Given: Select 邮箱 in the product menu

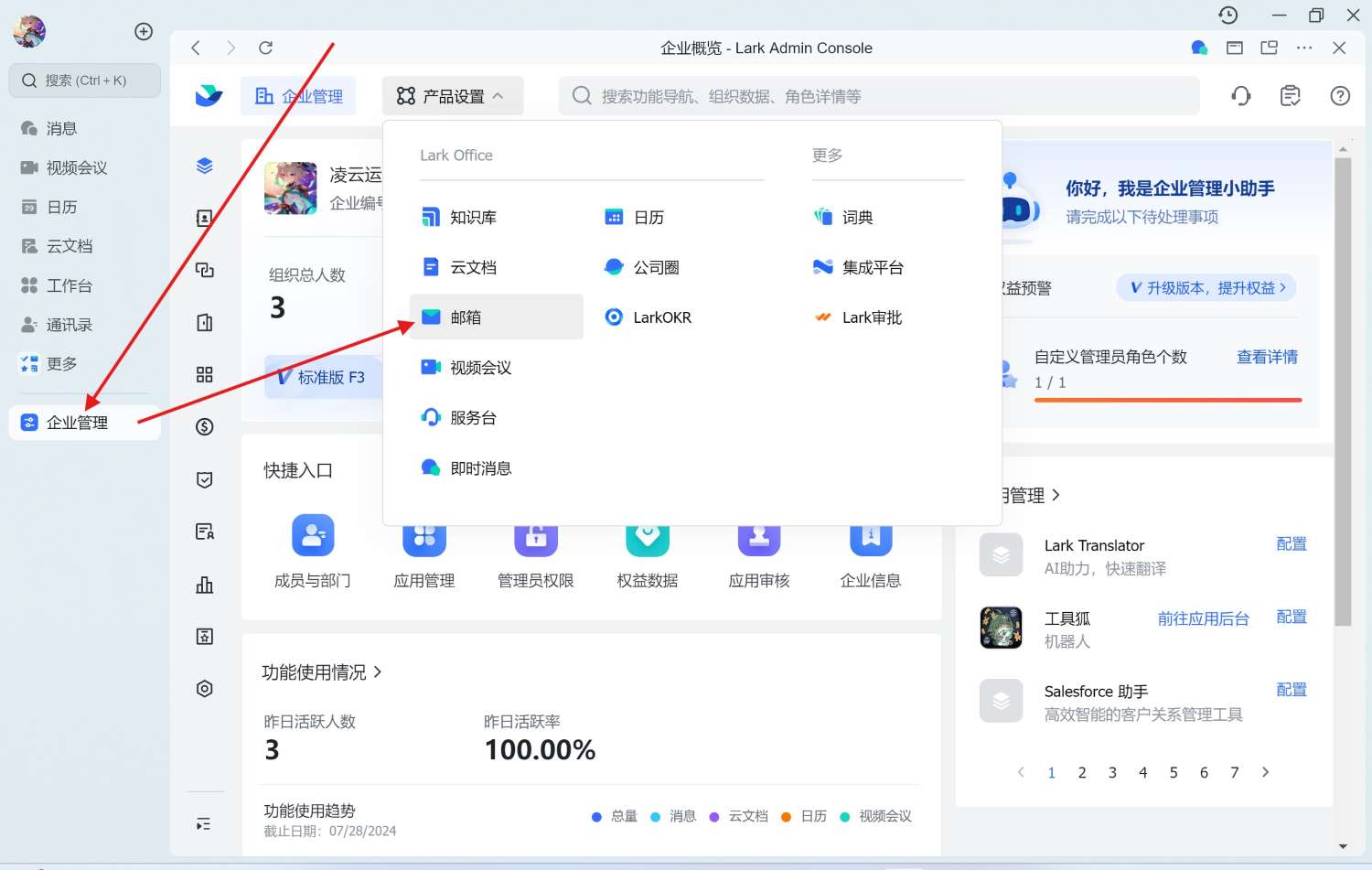Looking at the screenshot, I should coord(496,317).
